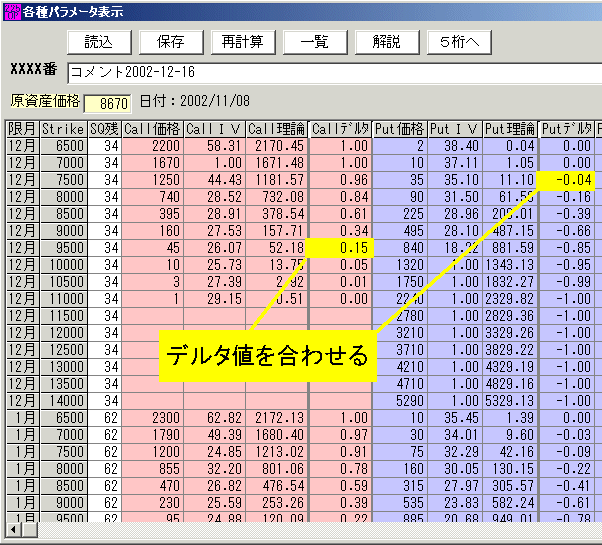Select Call theoretical value 1671.48

pos(276,163)
